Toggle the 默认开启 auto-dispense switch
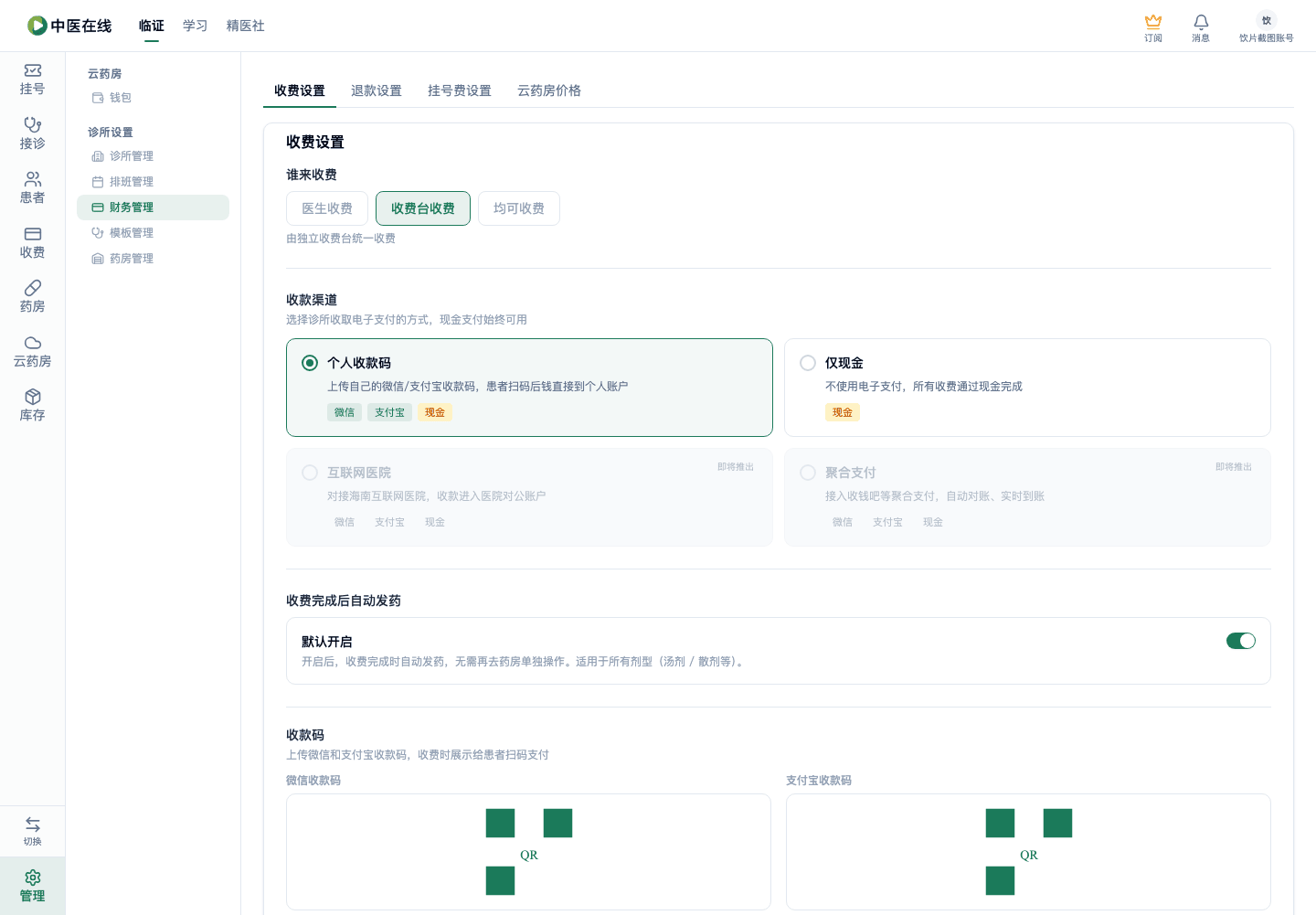The height and width of the screenshot is (915, 1316). 1241,641
